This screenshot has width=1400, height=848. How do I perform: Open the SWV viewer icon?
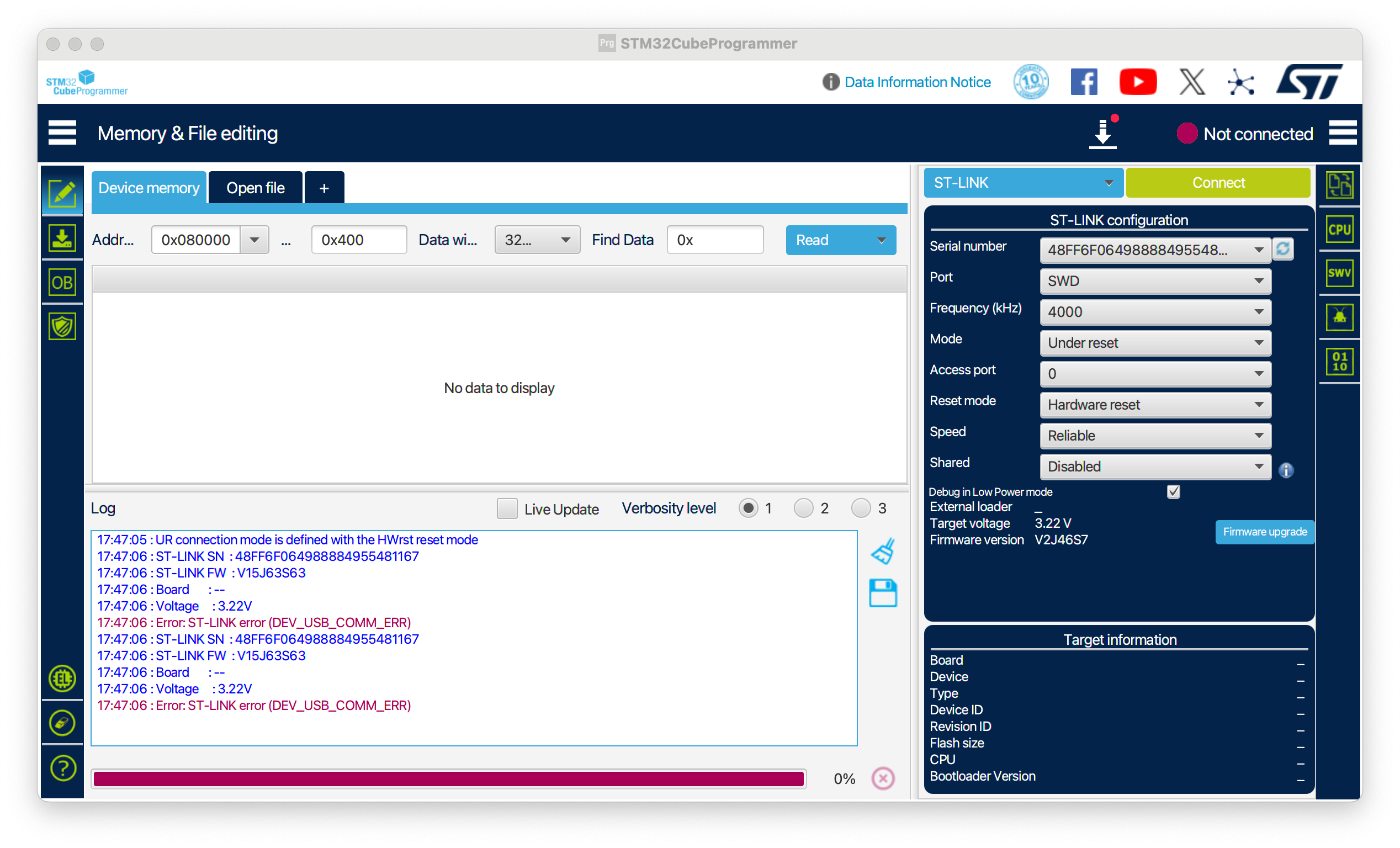[x=1339, y=273]
